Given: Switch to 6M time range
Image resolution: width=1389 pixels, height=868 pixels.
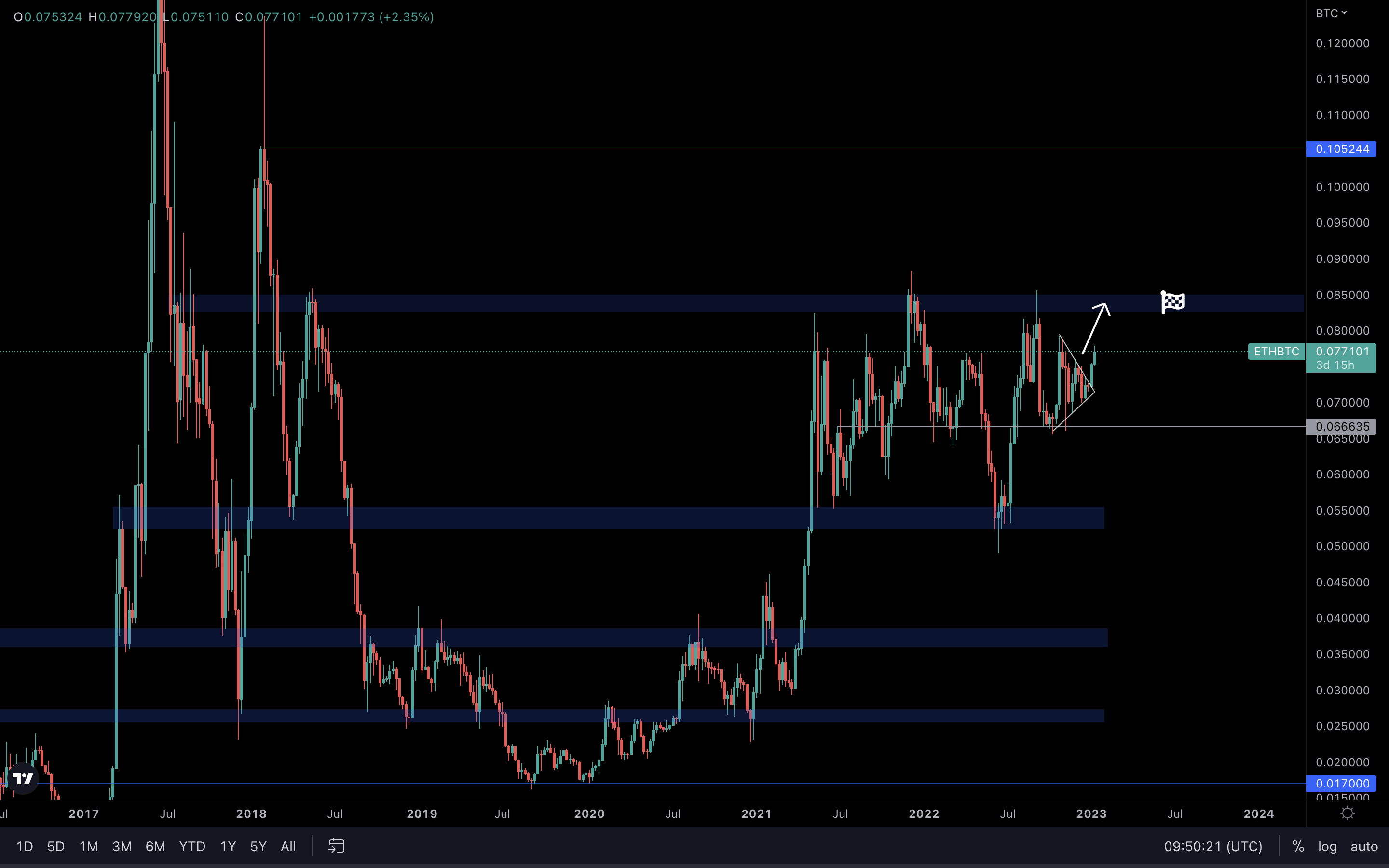Looking at the screenshot, I should pyautogui.click(x=155, y=846).
